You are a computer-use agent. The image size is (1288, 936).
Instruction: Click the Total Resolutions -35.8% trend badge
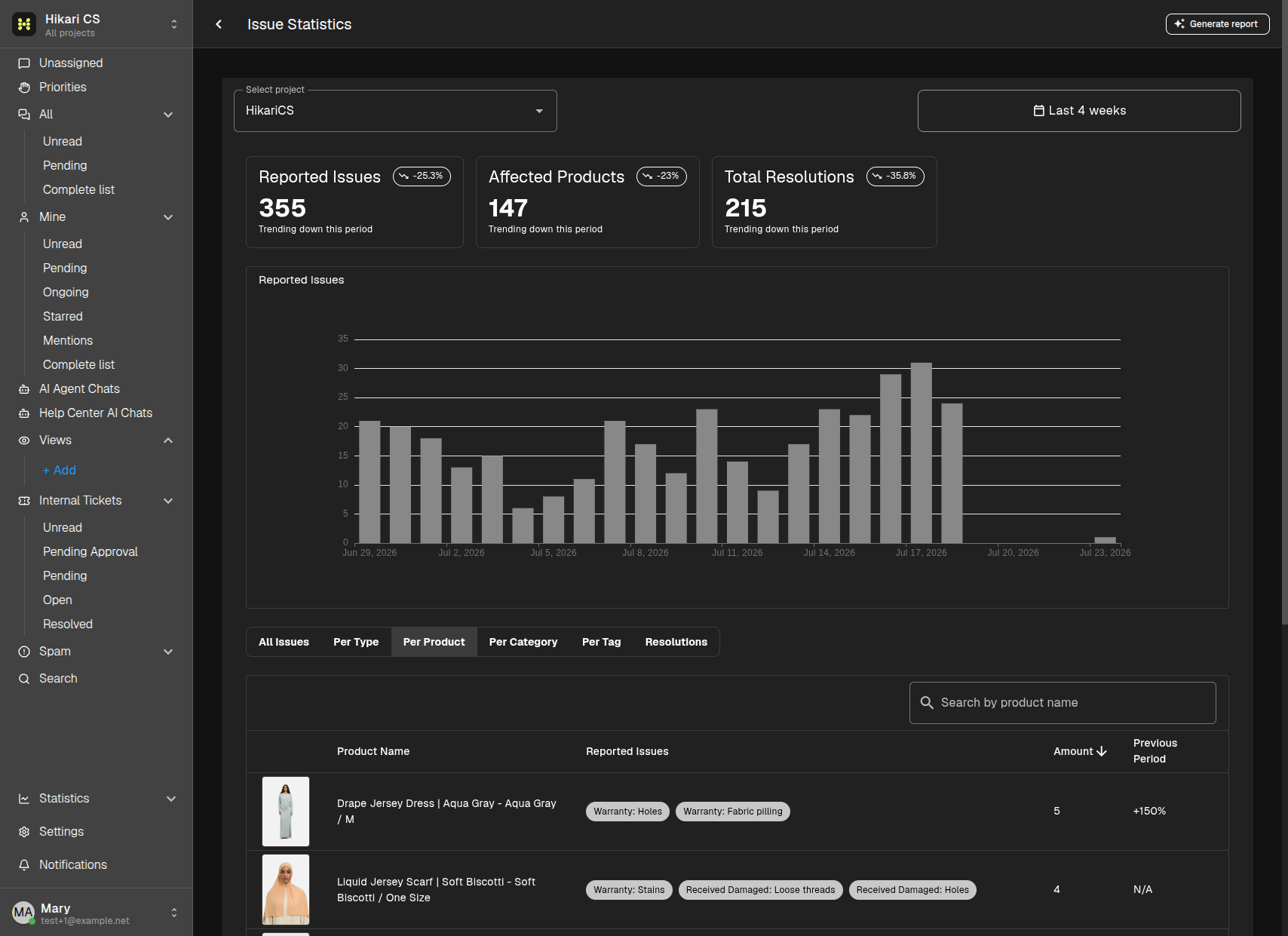pyautogui.click(x=895, y=176)
